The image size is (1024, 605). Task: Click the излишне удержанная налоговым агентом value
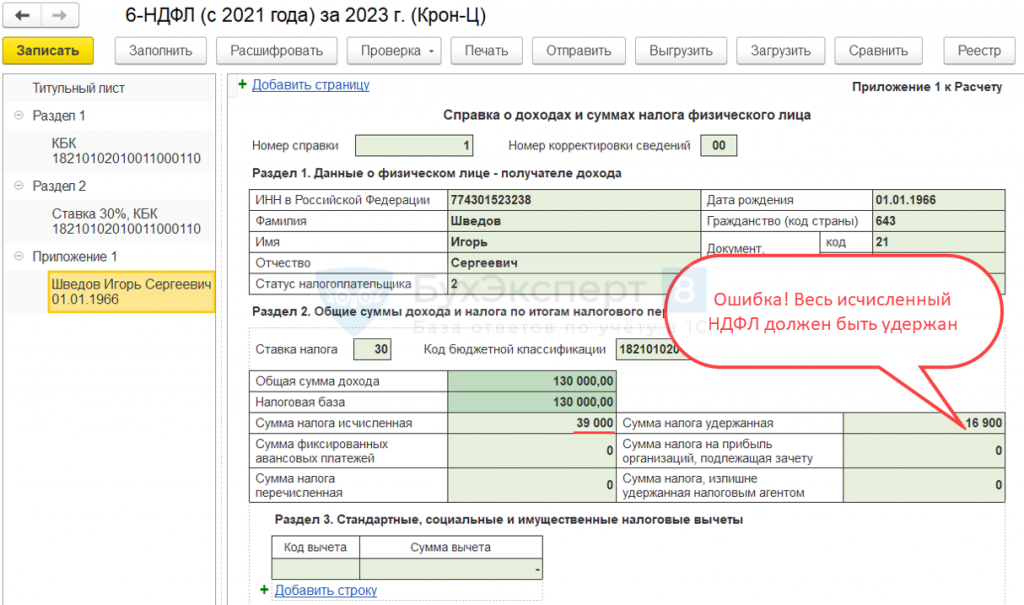point(923,485)
